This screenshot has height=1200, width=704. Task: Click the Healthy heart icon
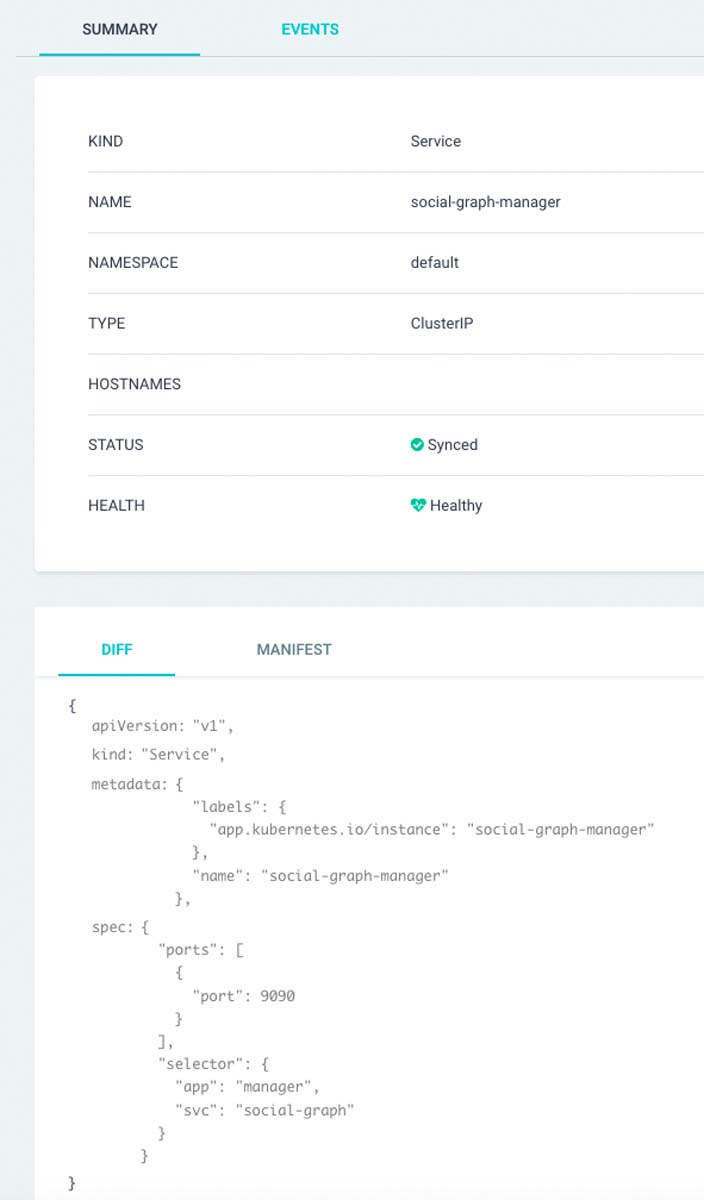pos(418,506)
